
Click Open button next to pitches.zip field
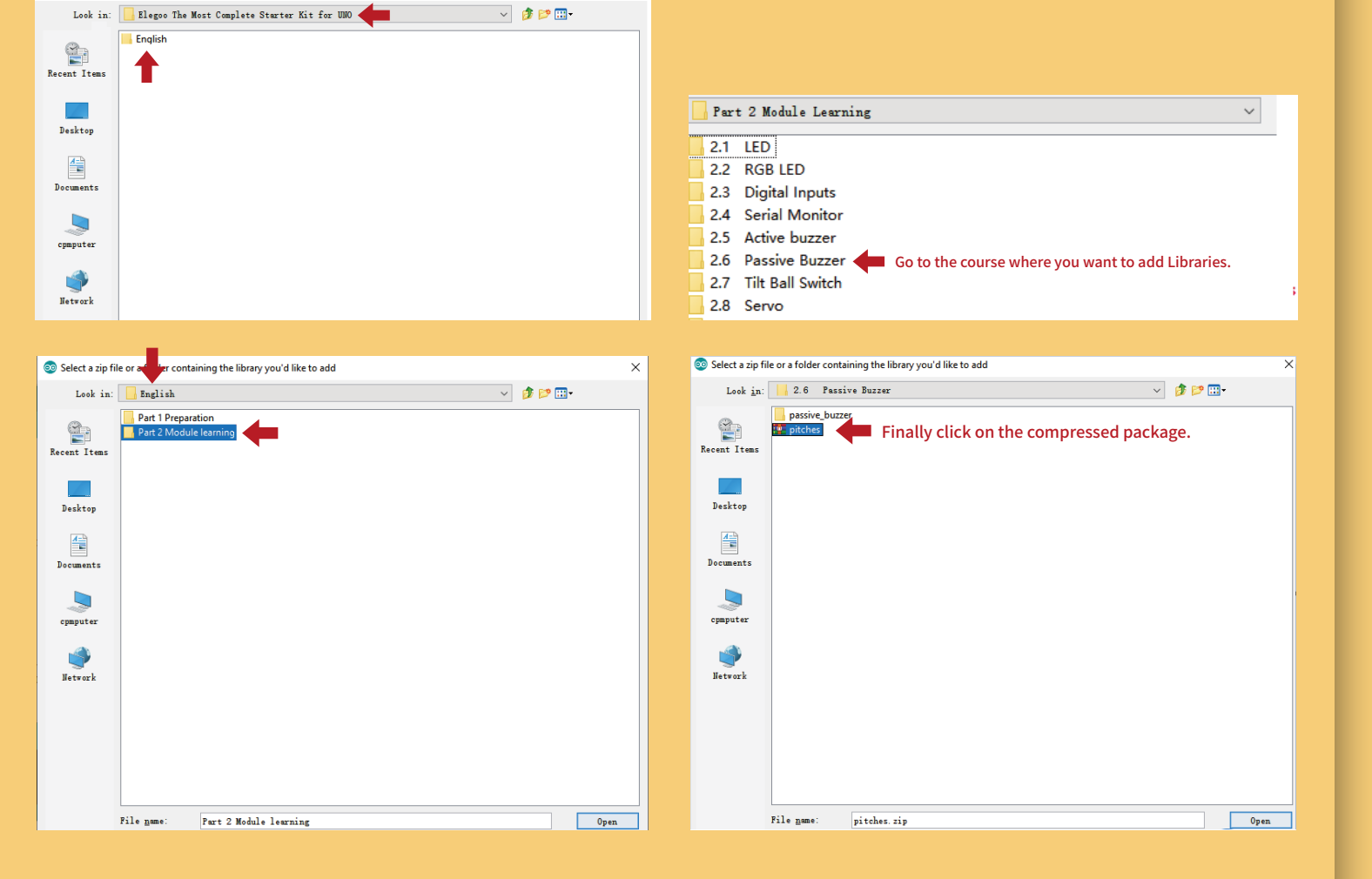click(1261, 821)
